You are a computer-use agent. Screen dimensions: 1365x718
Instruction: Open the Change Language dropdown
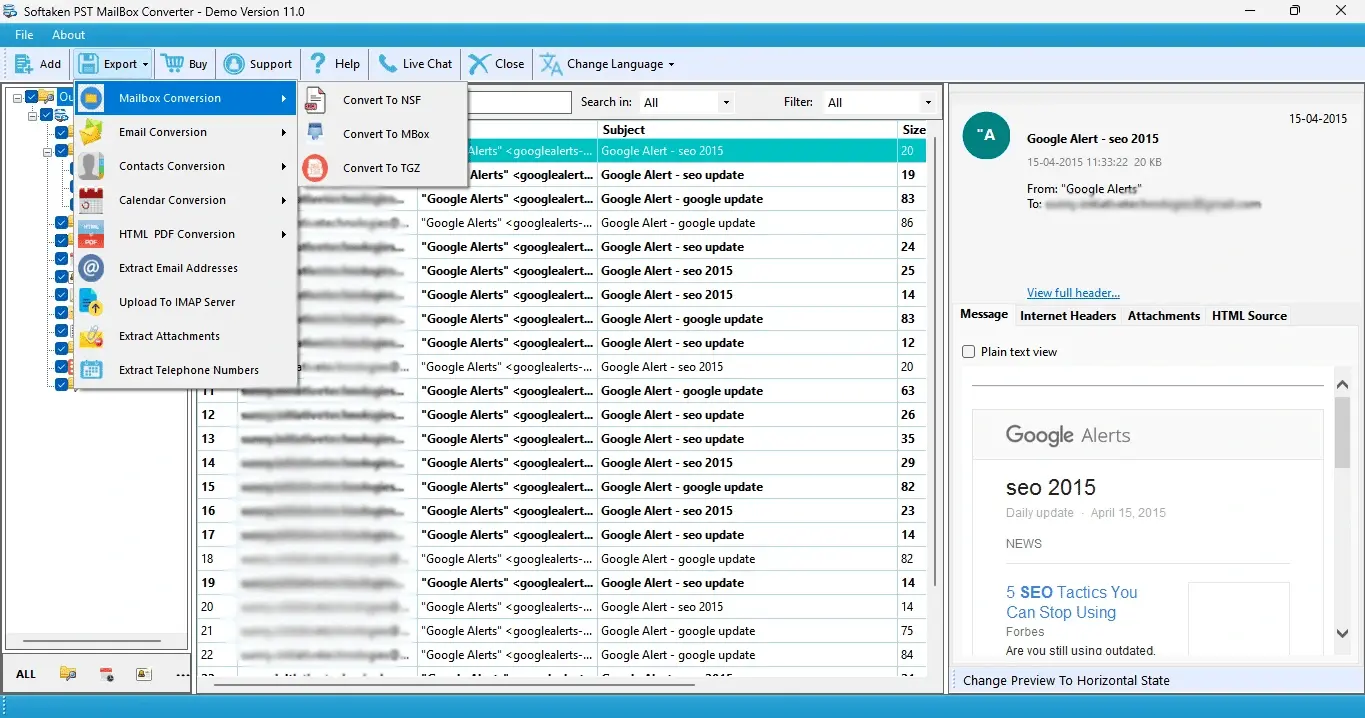click(607, 64)
